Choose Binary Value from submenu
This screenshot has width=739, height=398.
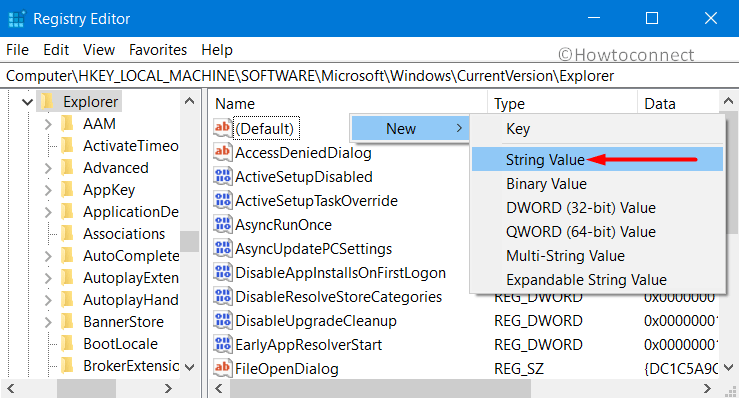tap(597, 183)
